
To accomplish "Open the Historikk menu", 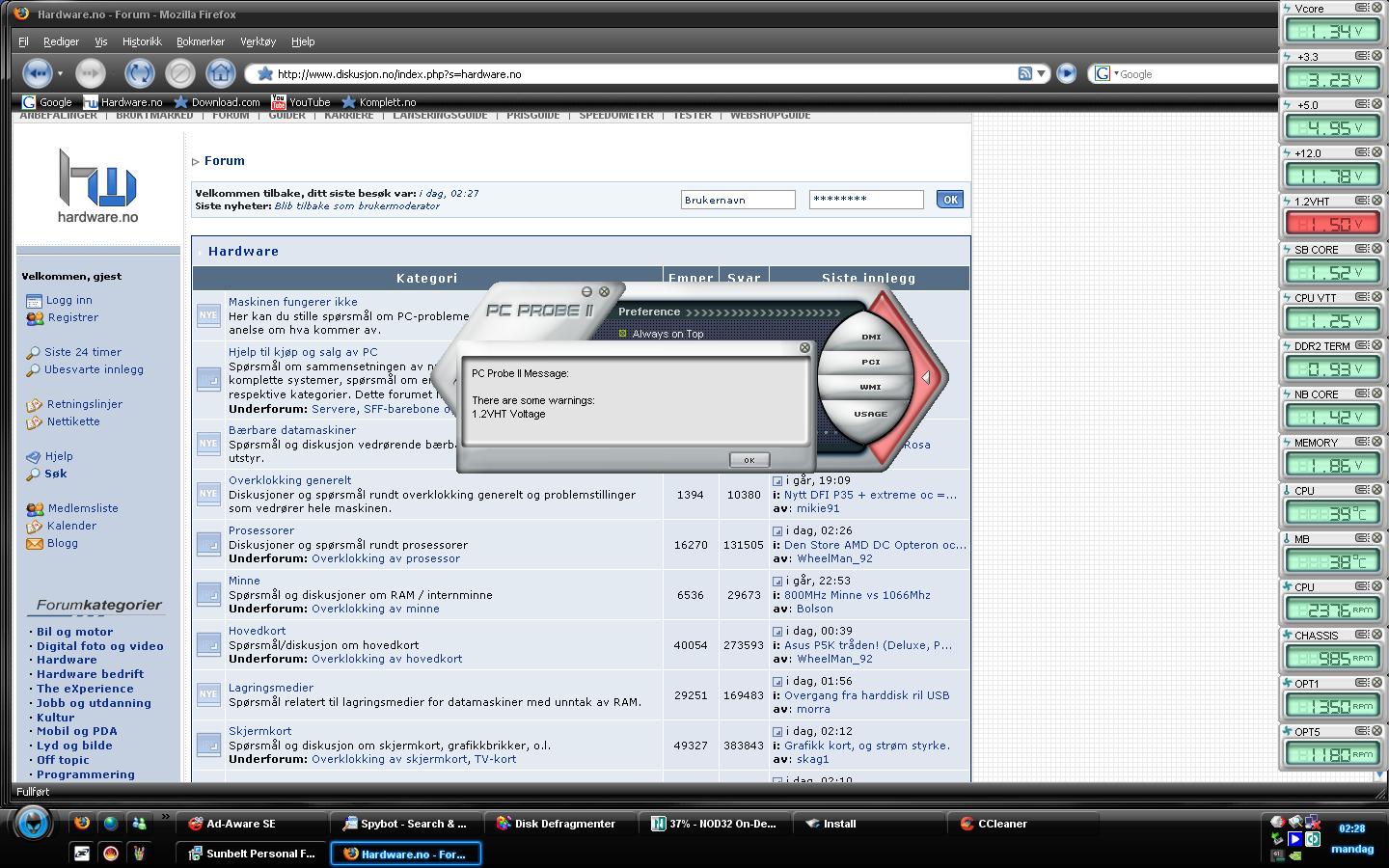I will point(142,41).
